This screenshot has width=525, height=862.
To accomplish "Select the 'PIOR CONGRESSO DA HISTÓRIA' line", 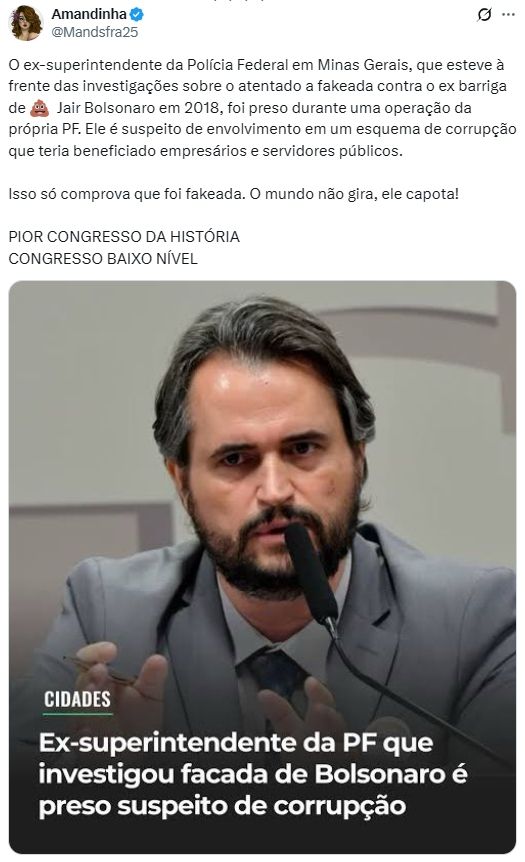I will [124, 237].
